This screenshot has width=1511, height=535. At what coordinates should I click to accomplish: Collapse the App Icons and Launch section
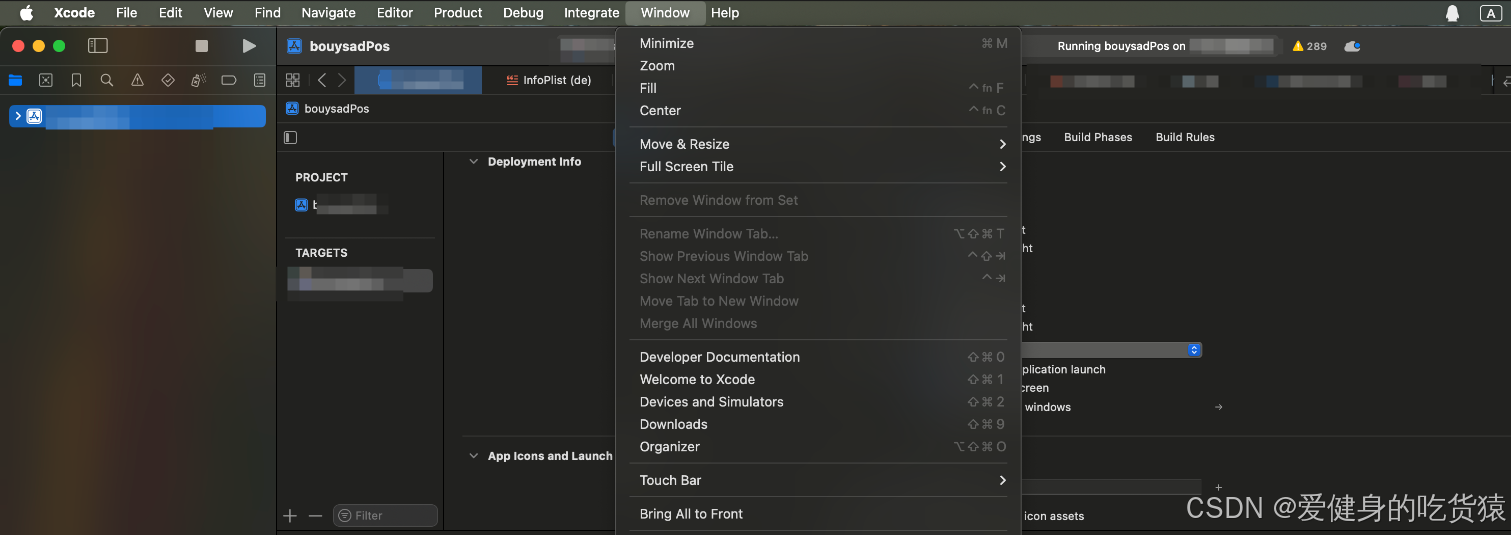pos(474,456)
